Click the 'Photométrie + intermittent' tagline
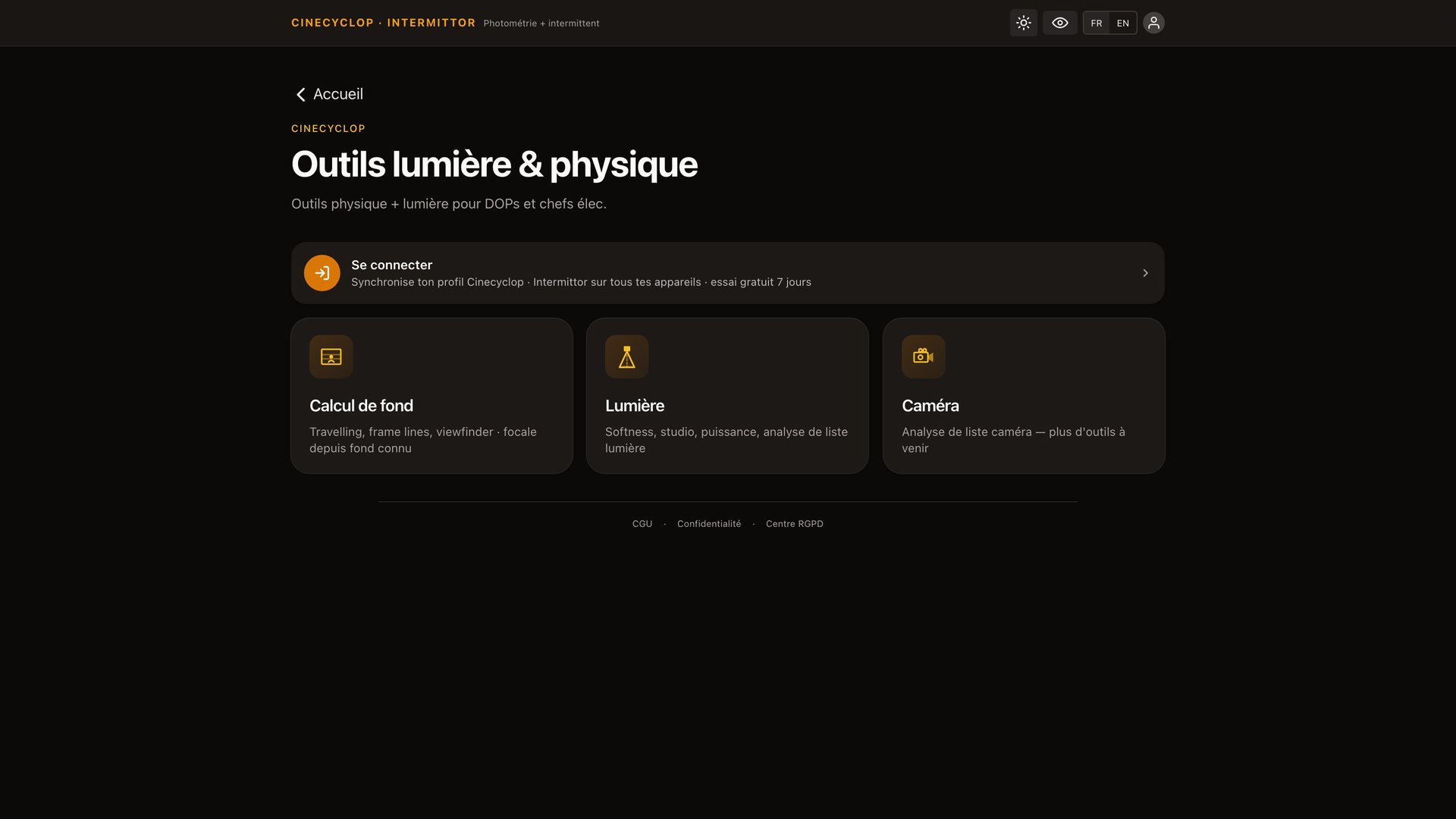The height and width of the screenshot is (819, 1456). pos(541,24)
